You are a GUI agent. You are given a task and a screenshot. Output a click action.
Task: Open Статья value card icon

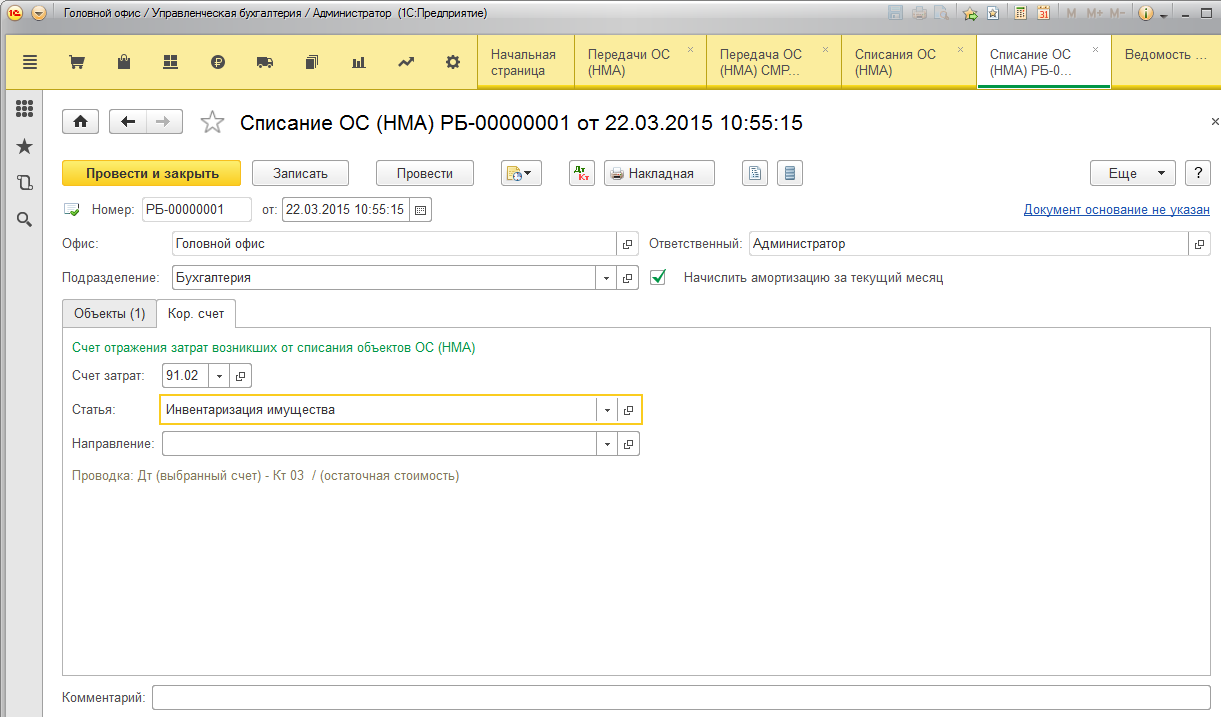click(629, 410)
